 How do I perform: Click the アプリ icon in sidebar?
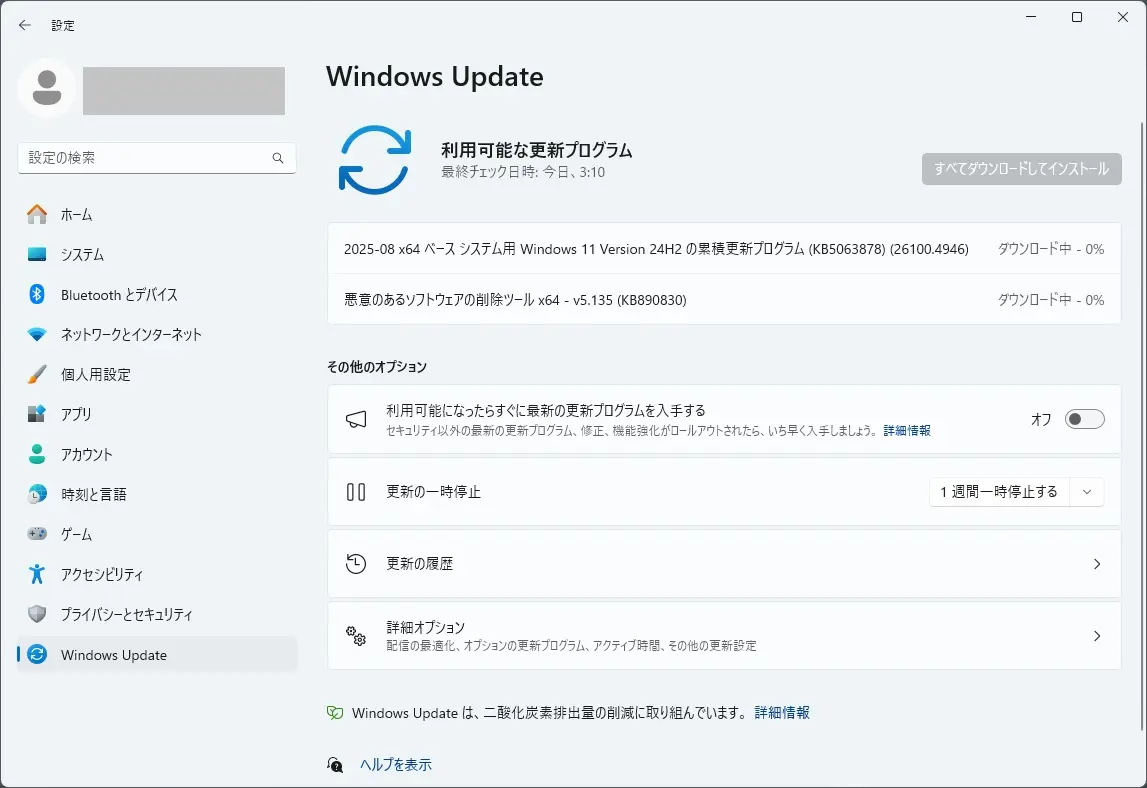point(37,414)
